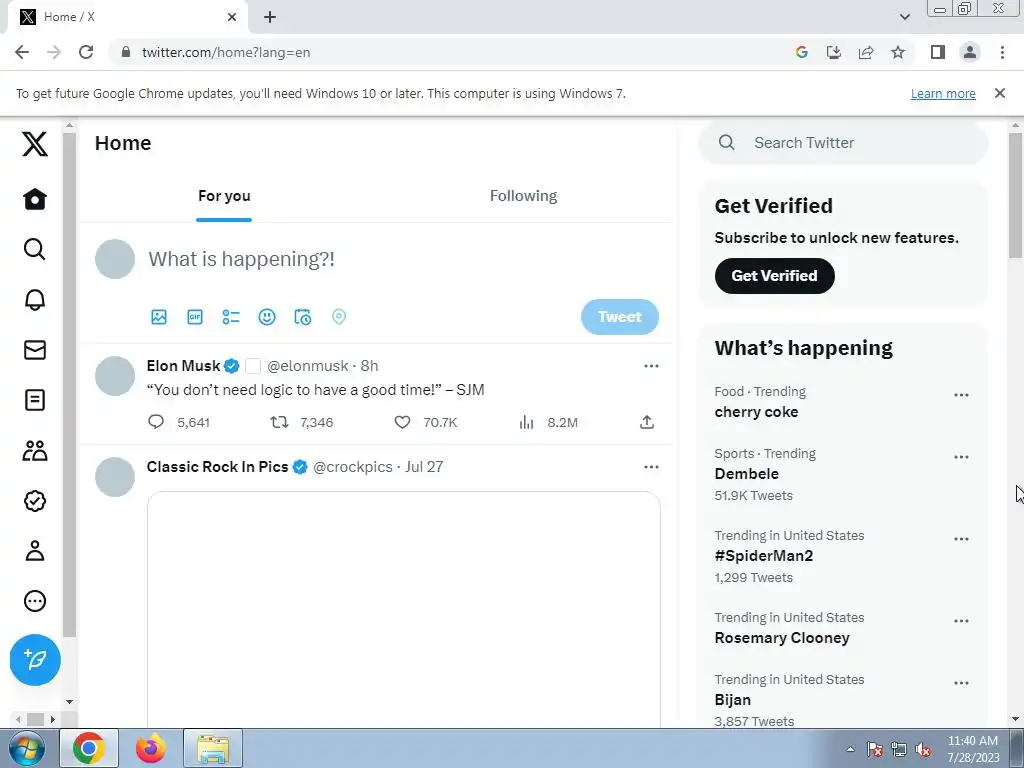Open Messages envelope icon
Viewport: 1024px width, 768px height.
tap(35, 350)
